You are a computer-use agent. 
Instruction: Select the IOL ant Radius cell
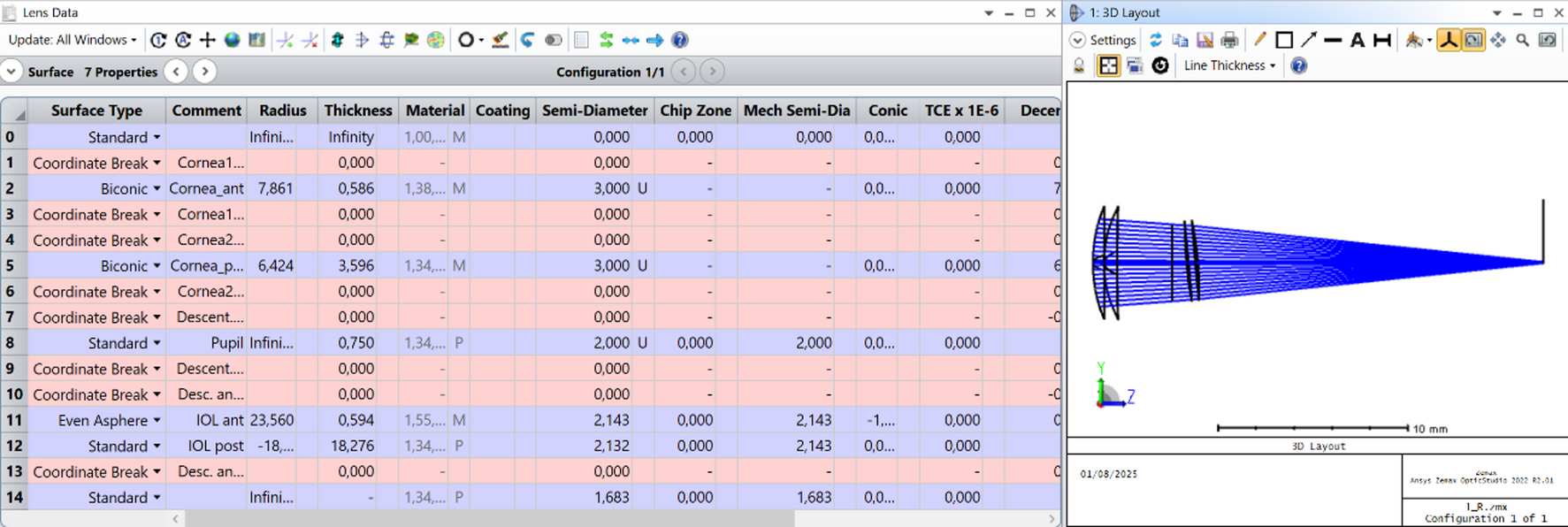point(282,420)
